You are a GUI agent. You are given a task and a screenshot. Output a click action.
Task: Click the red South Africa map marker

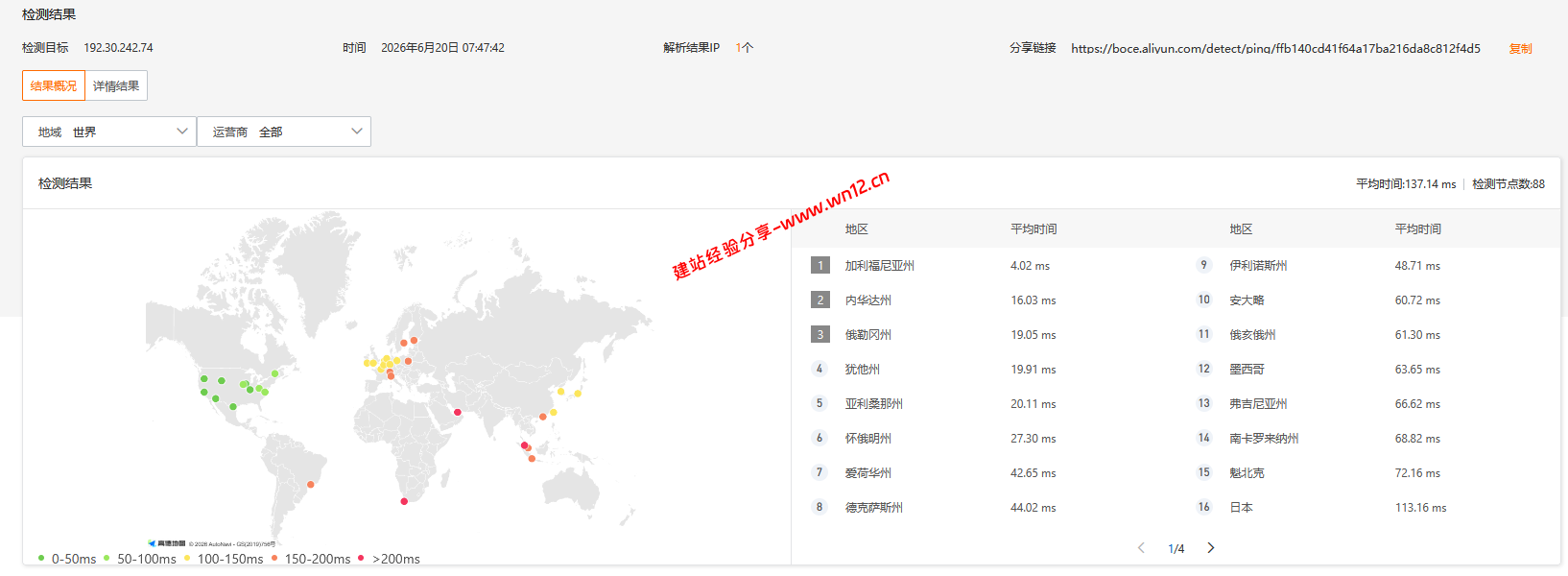[x=404, y=501]
